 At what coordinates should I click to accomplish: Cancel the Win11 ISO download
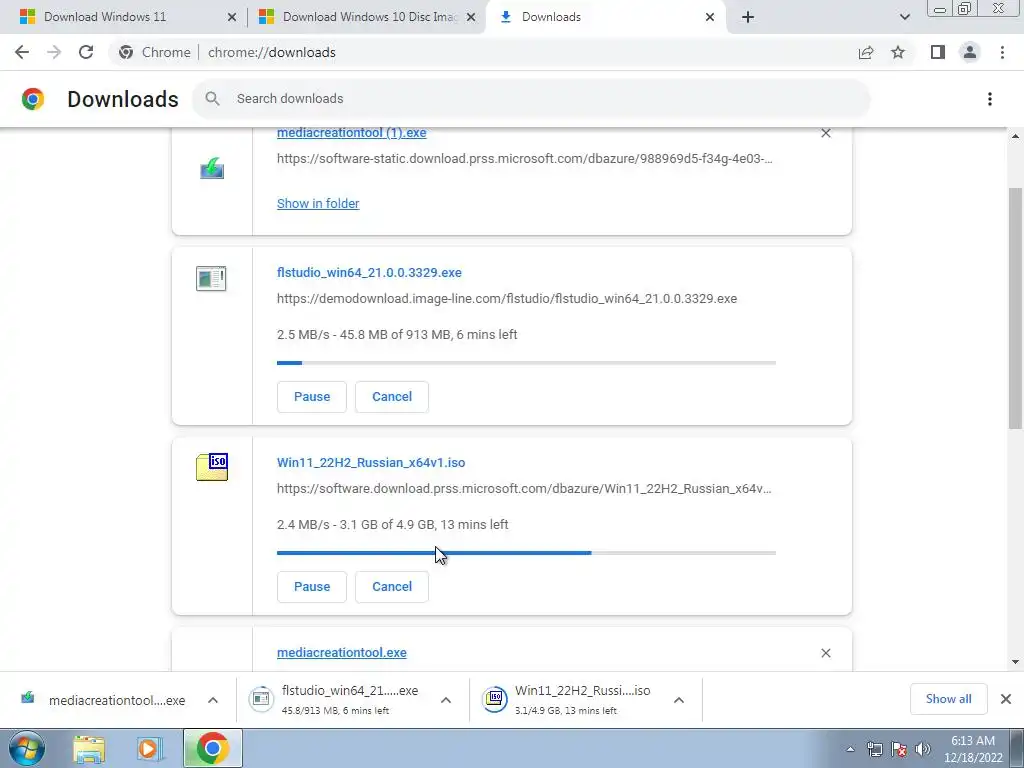click(x=392, y=586)
